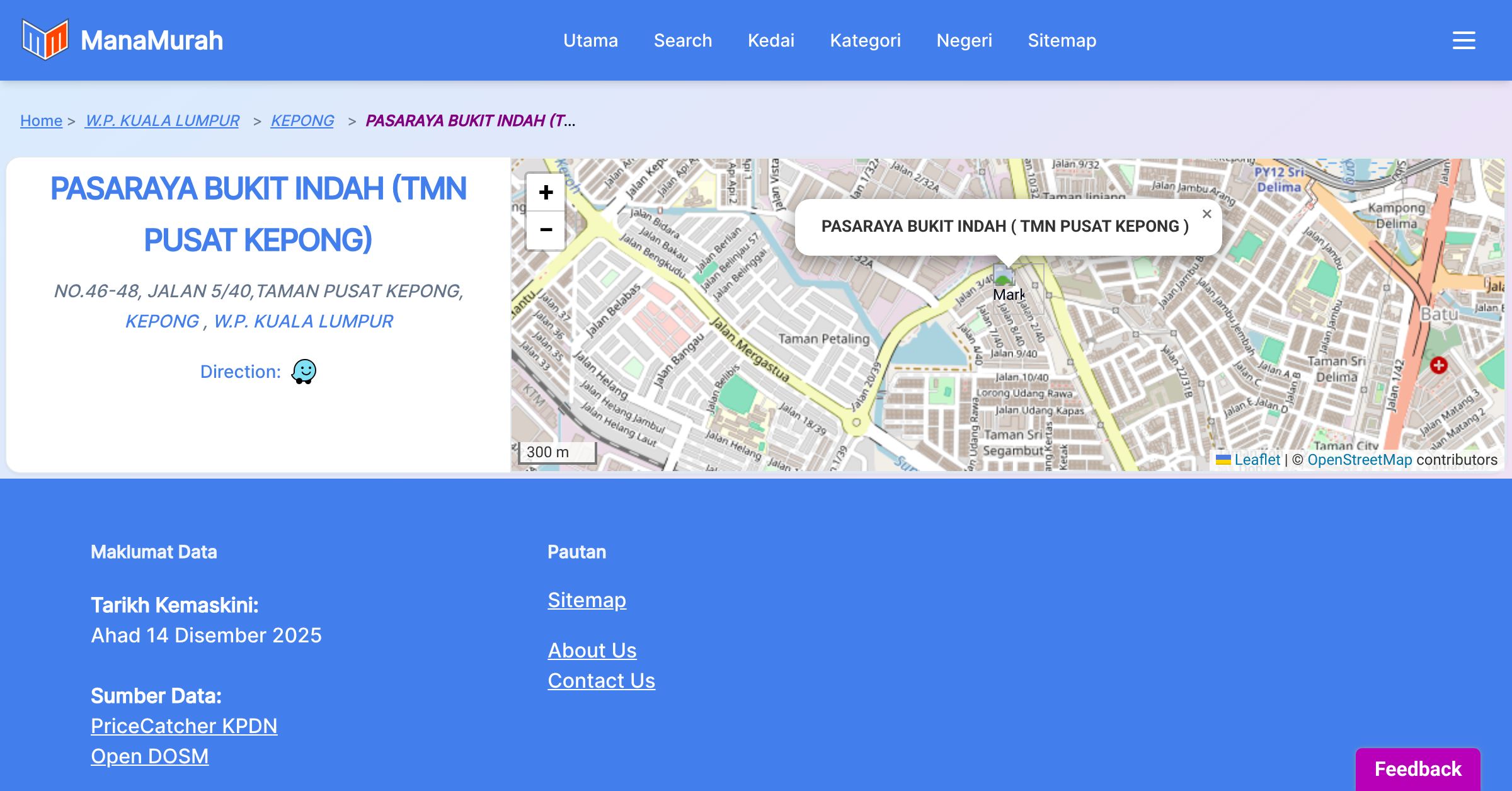Open the Utama menu item
Image resolution: width=1512 pixels, height=791 pixels.
590,40
